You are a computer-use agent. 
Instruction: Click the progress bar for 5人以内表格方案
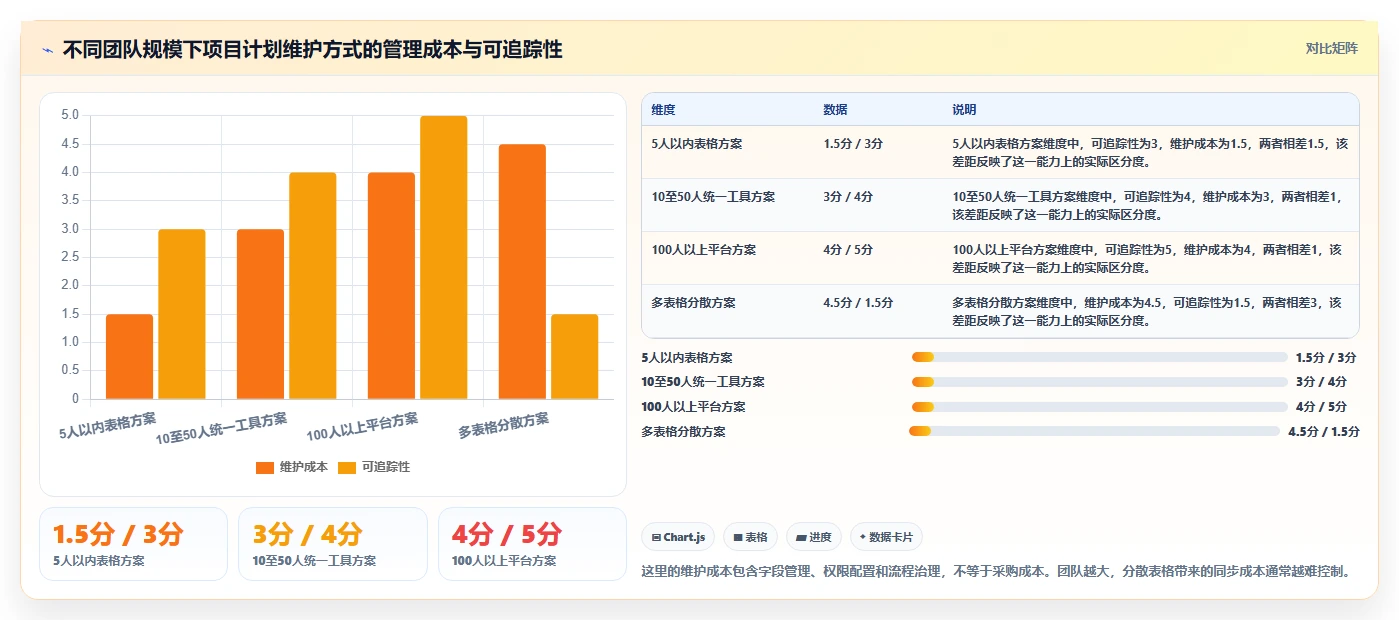point(1099,357)
